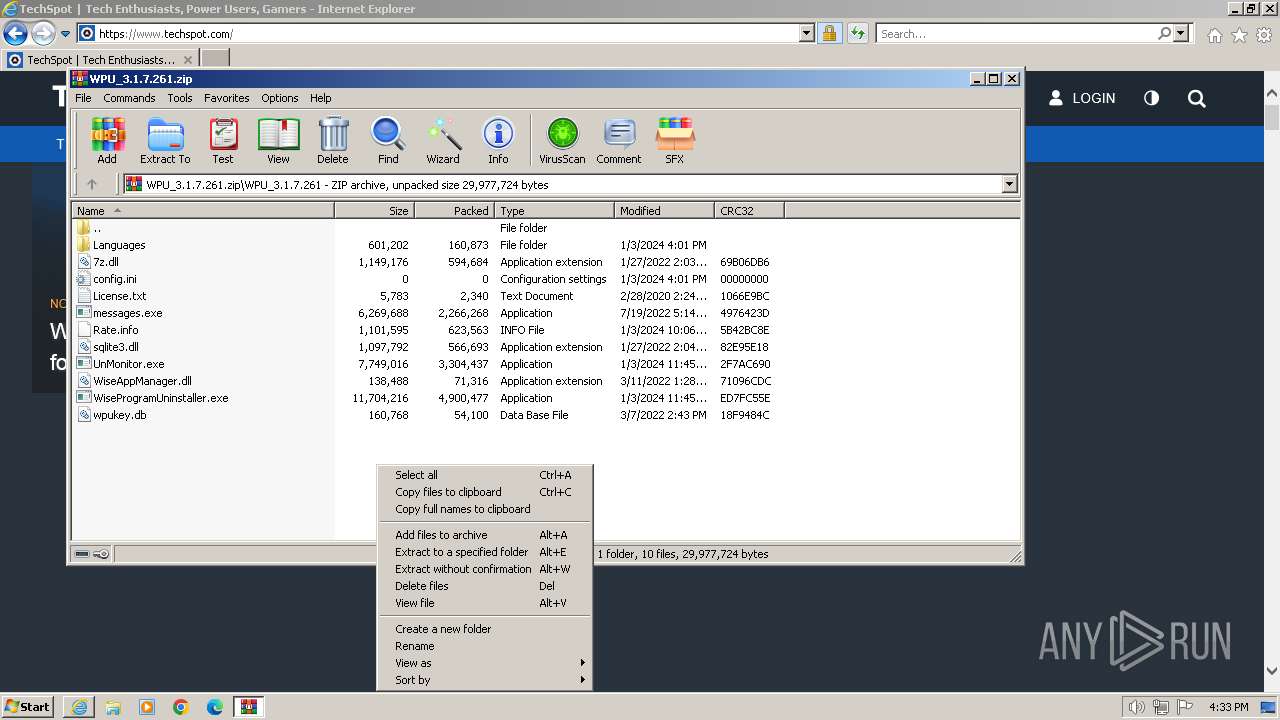Viewport: 1280px width, 720px height.
Task: Select the wpukey.db file
Action: 119,415
